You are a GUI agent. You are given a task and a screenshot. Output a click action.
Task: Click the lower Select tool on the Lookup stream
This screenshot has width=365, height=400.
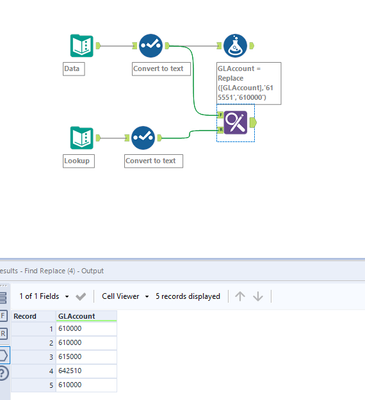click(x=143, y=138)
